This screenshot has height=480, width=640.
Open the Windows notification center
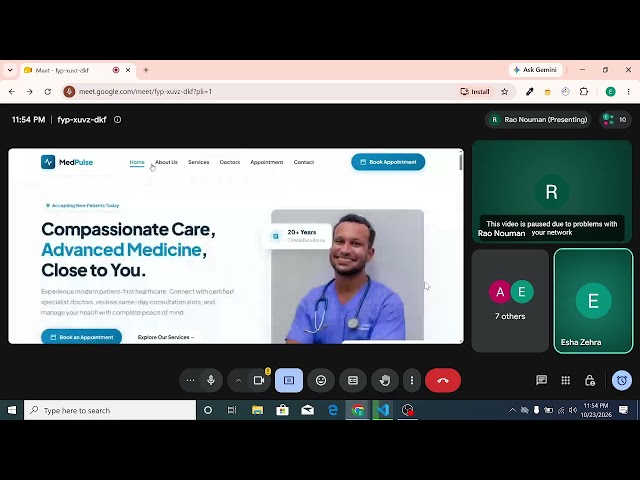click(x=623, y=410)
